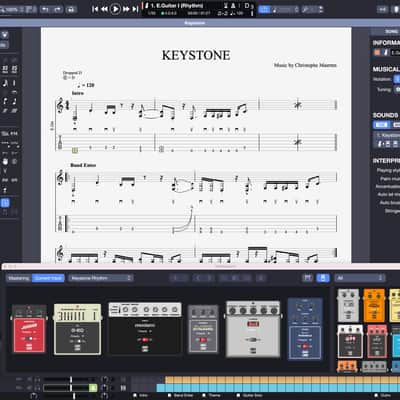The height and width of the screenshot is (400, 400).
Task: Click the first track's volume slider handle
Action: (71, 380)
